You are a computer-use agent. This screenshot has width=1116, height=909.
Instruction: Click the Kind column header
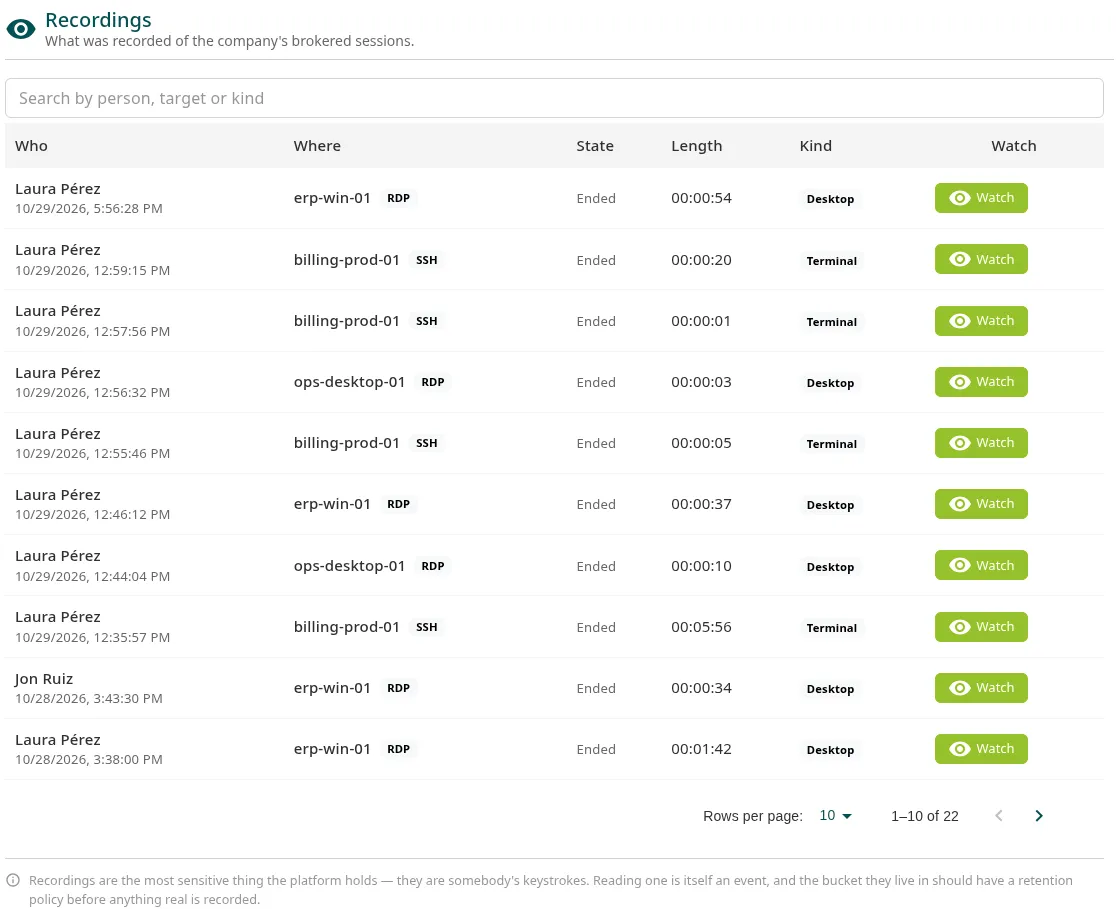(816, 146)
